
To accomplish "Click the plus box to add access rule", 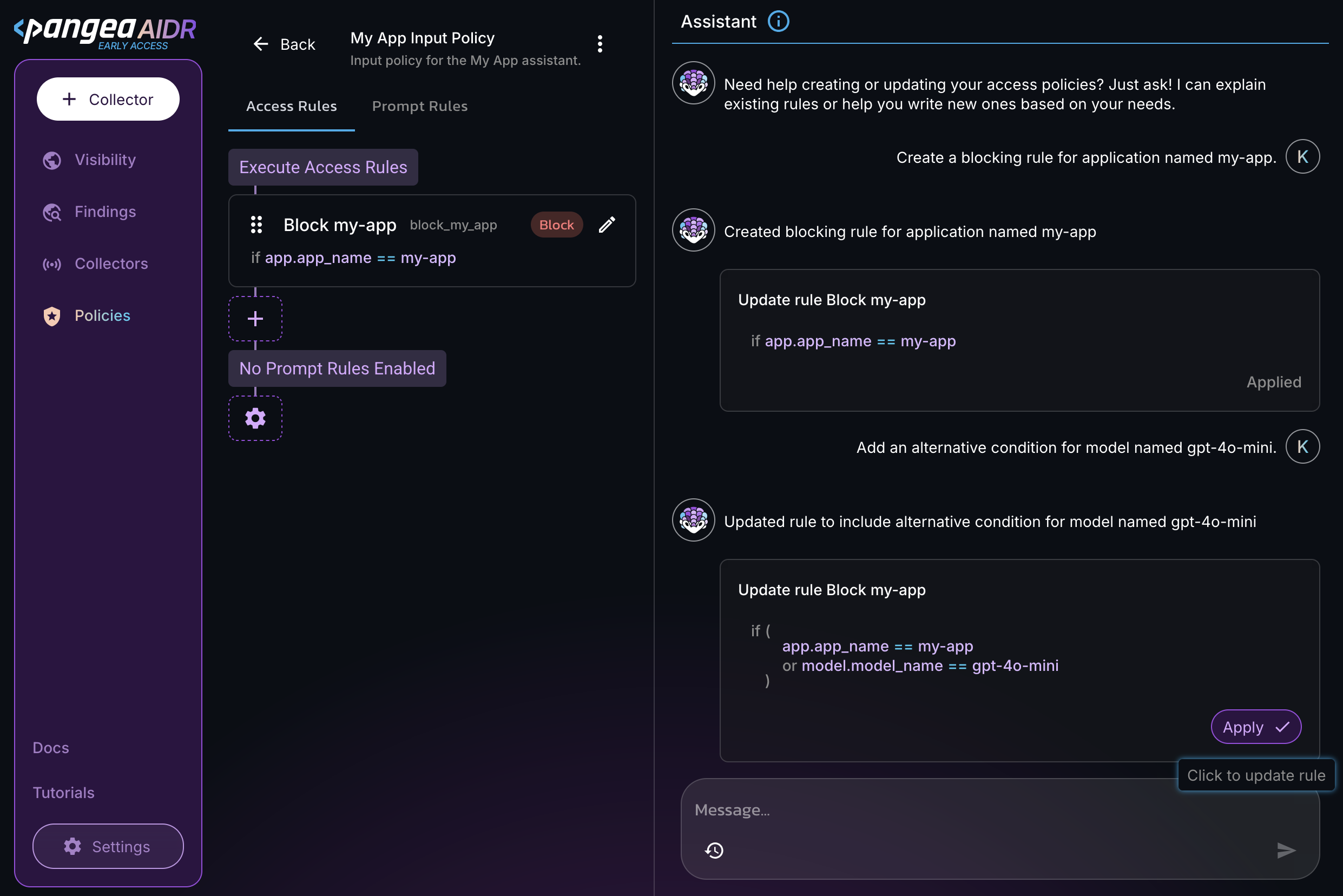I will coord(255,318).
